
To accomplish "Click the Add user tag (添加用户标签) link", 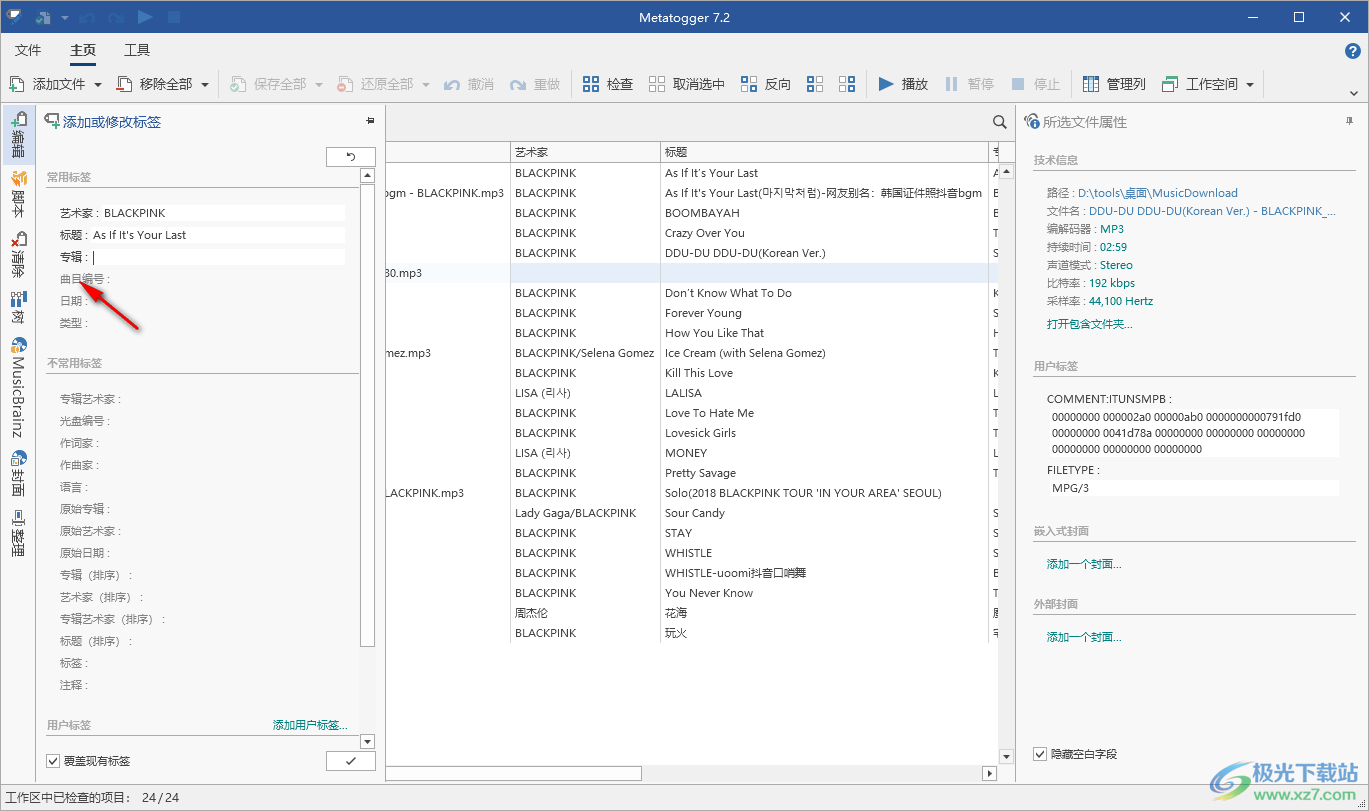I will [x=310, y=725].
